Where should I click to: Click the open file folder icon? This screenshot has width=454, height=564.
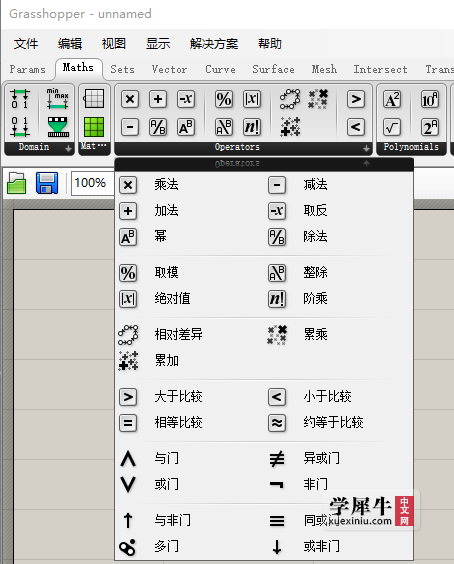(17, 183)
